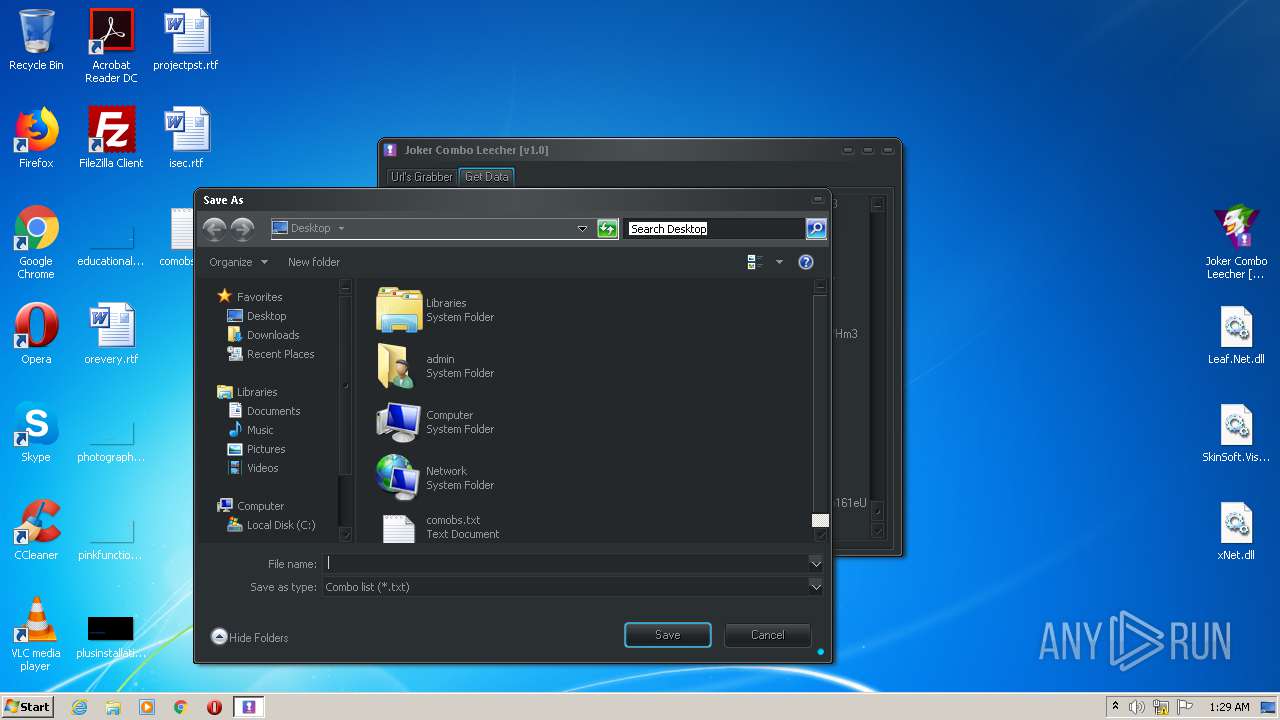Click the Search Desktop field
1280x720 pixels.
click(x=715, y=229)
